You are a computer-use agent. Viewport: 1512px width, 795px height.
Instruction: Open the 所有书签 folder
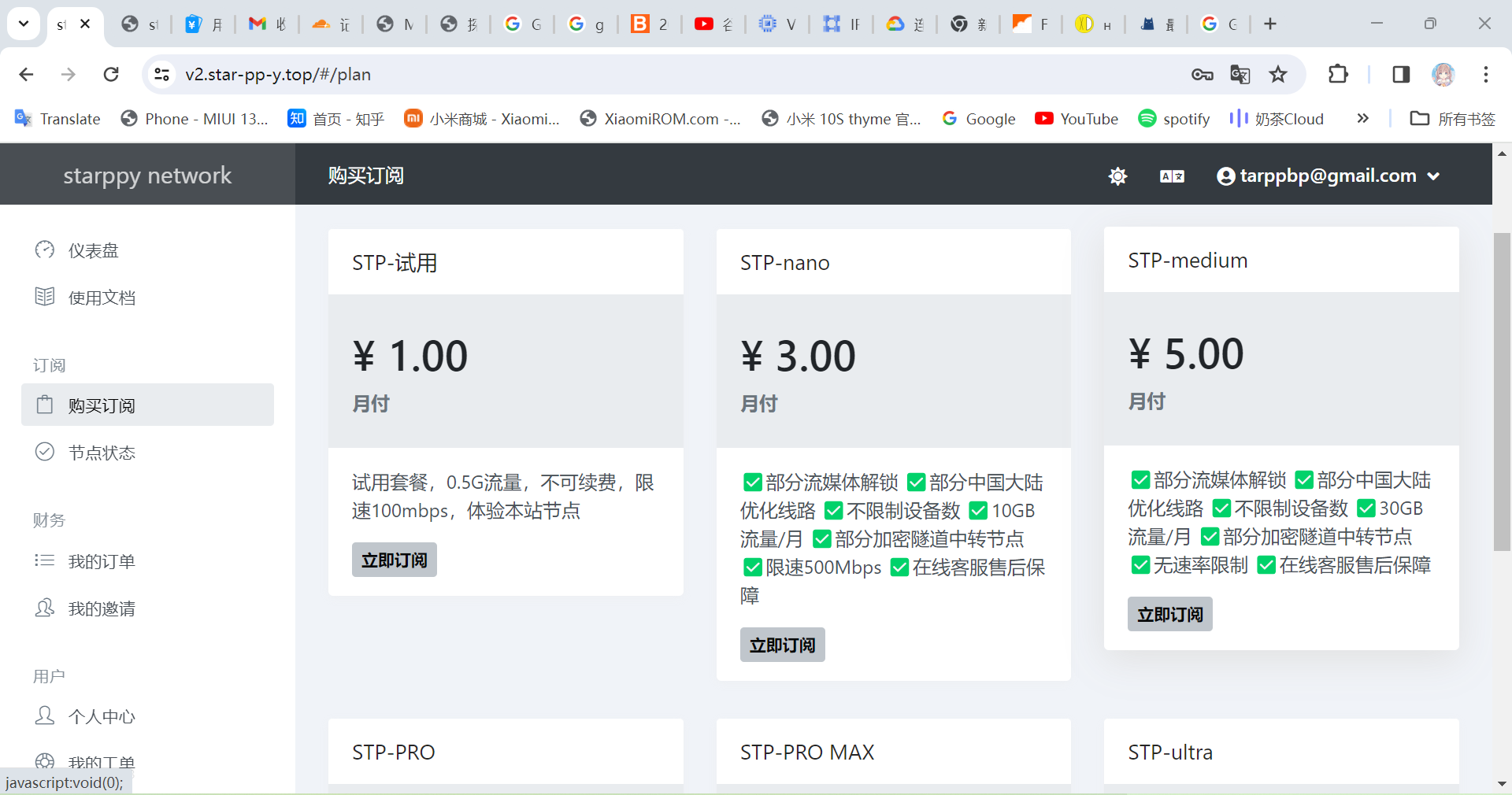(1453, 119)
